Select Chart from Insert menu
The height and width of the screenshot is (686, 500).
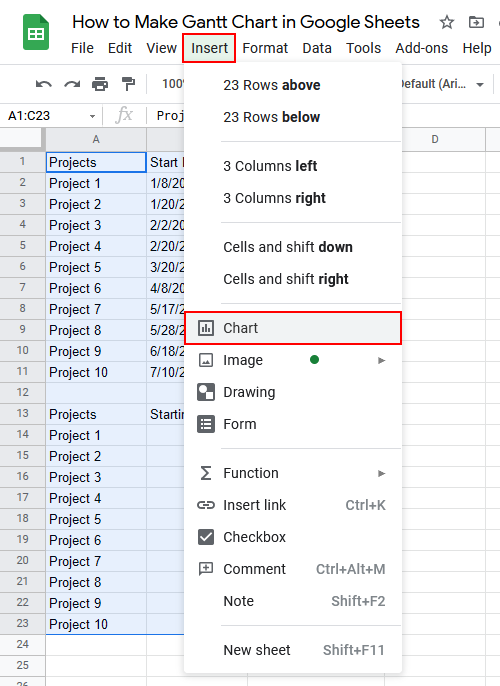point(293,328)
